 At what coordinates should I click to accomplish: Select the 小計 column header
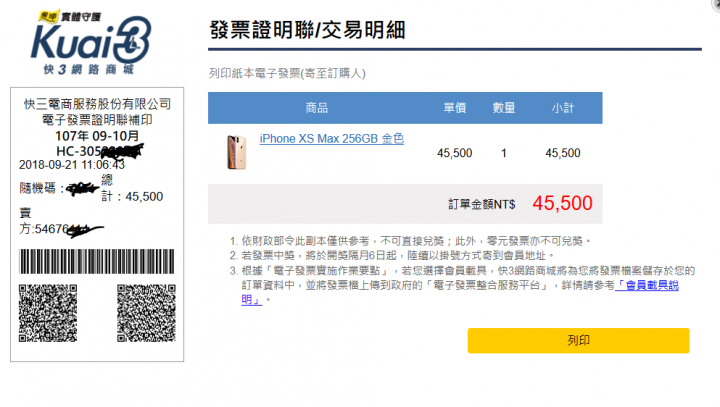(x=562, y=108)
